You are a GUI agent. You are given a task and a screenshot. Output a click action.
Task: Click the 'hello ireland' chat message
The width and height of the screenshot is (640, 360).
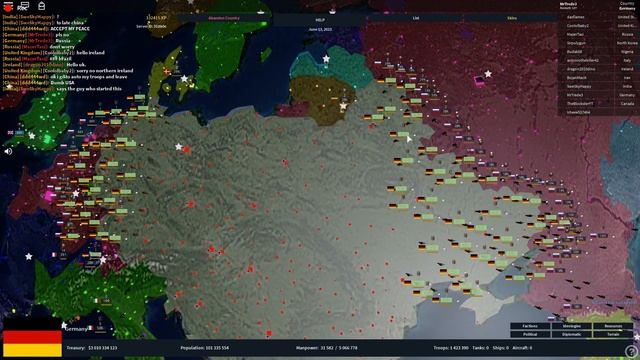91,53
